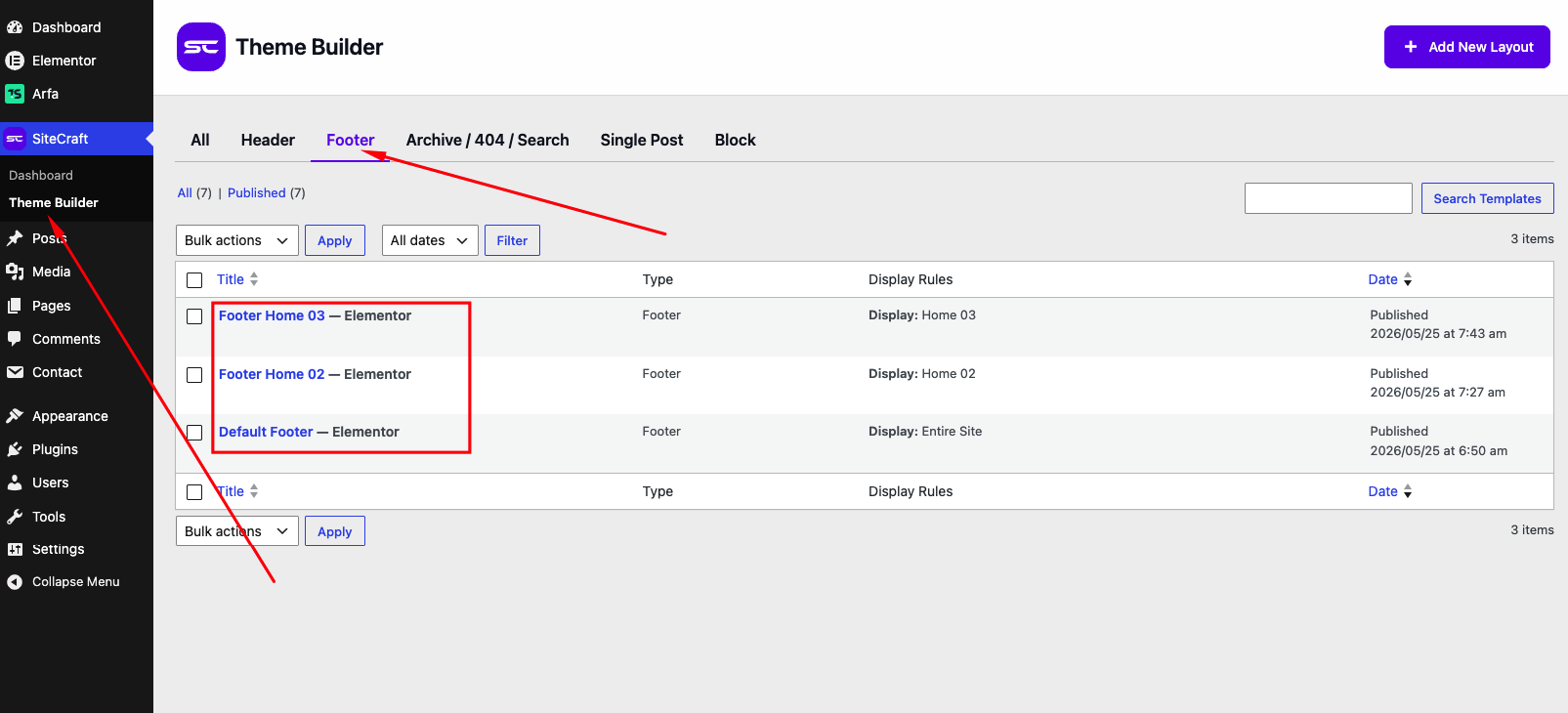This screenshot has height=713, width=1568.
Task: Sort by Title using header sort arrows
Action: tap(254, 279)
